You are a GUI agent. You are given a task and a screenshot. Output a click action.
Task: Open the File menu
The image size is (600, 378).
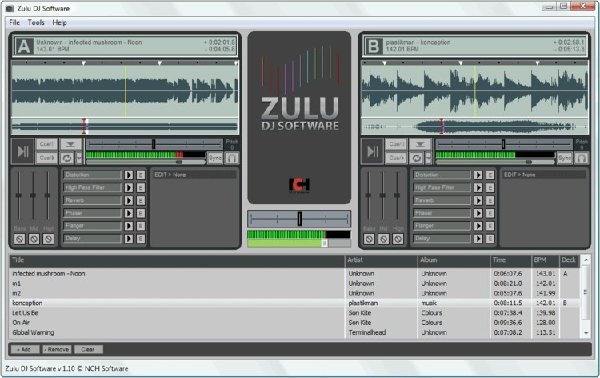click(15, 23)
